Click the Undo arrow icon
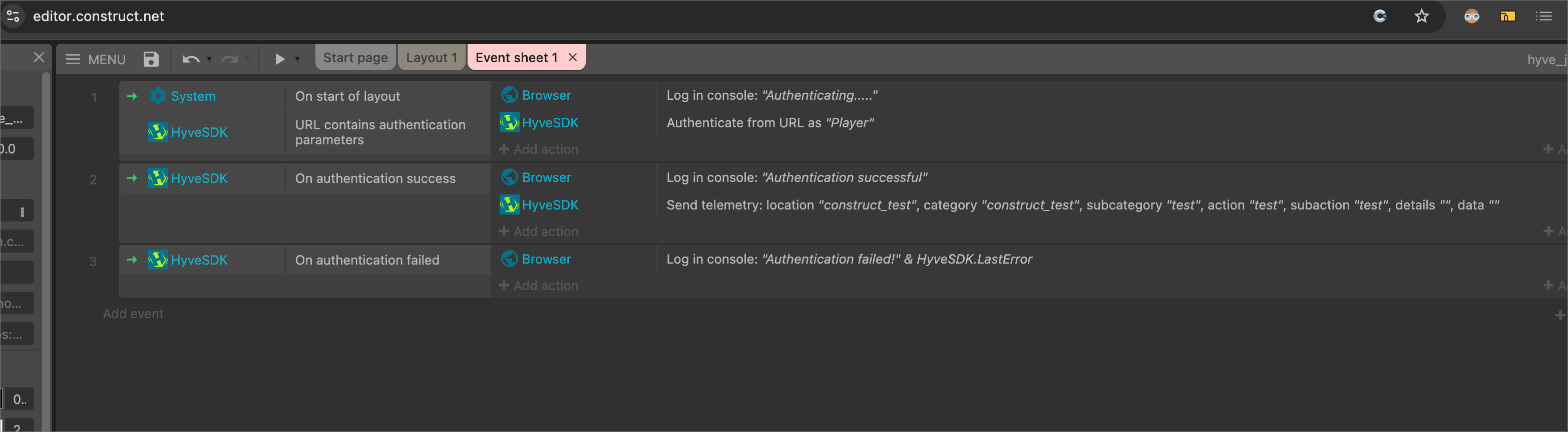Screen dimensions: 1568x432 click(191, 59)
